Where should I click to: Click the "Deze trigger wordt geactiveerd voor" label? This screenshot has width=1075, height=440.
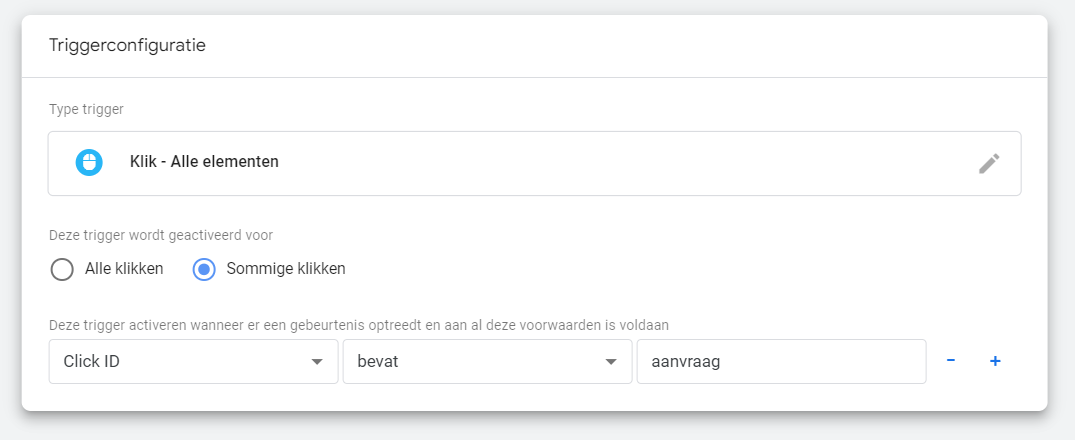[161, 236]
